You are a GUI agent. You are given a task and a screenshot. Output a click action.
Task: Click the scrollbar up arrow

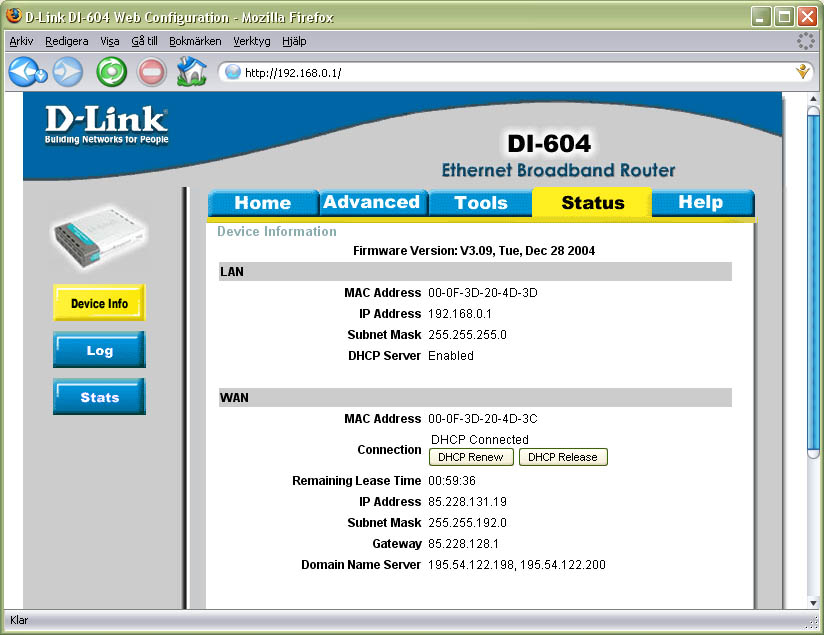(x=813, y=98)
